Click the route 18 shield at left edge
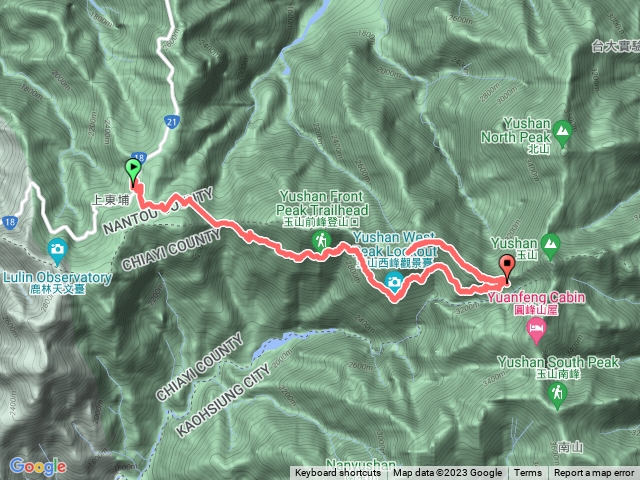Image resolution: width=640 pixels, height=480 pixels. coord(10,222)
